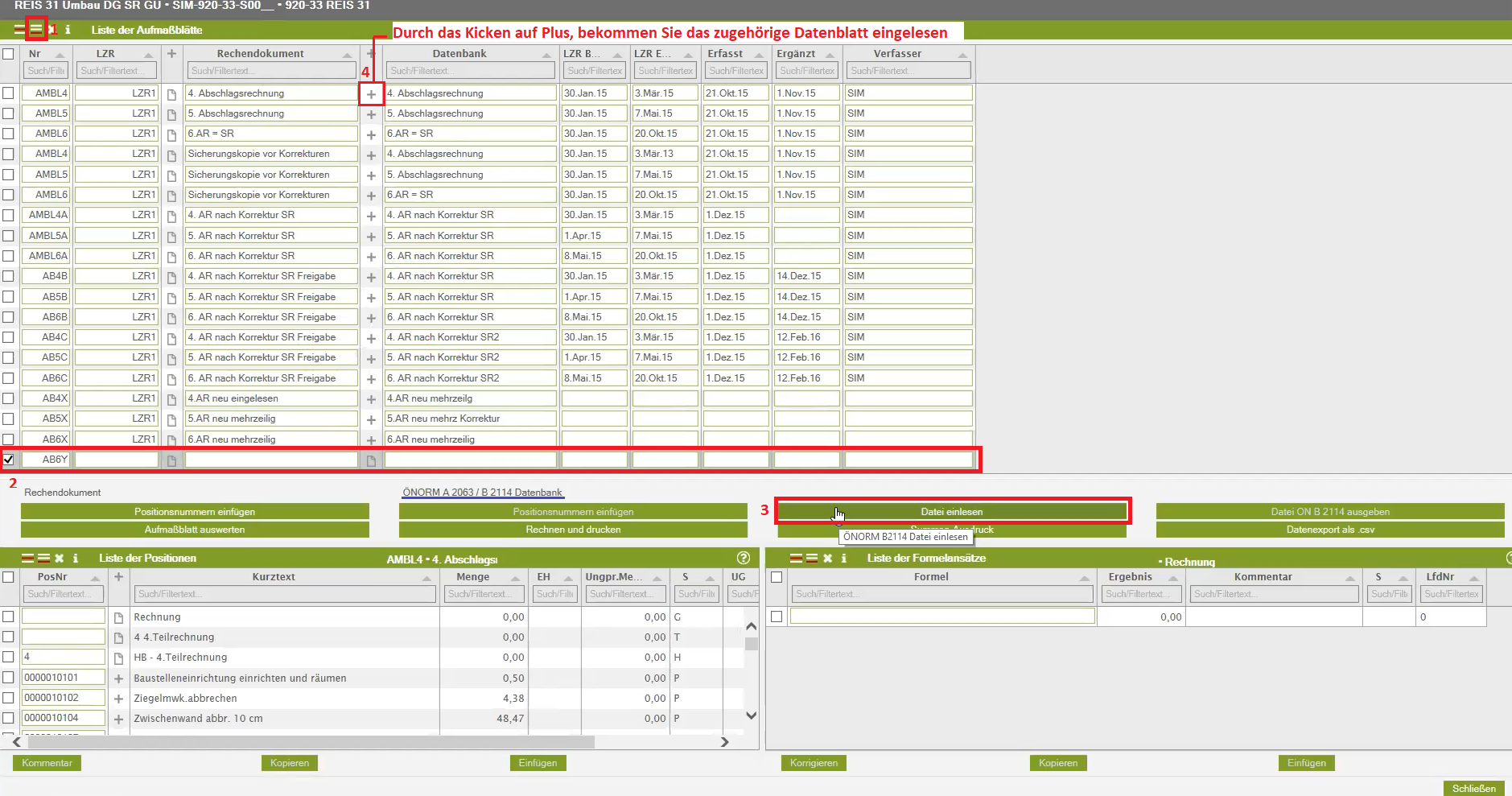
Task: Click the plus icon next to Ziegelmwk.abbrechen
Action: point(118,699)
